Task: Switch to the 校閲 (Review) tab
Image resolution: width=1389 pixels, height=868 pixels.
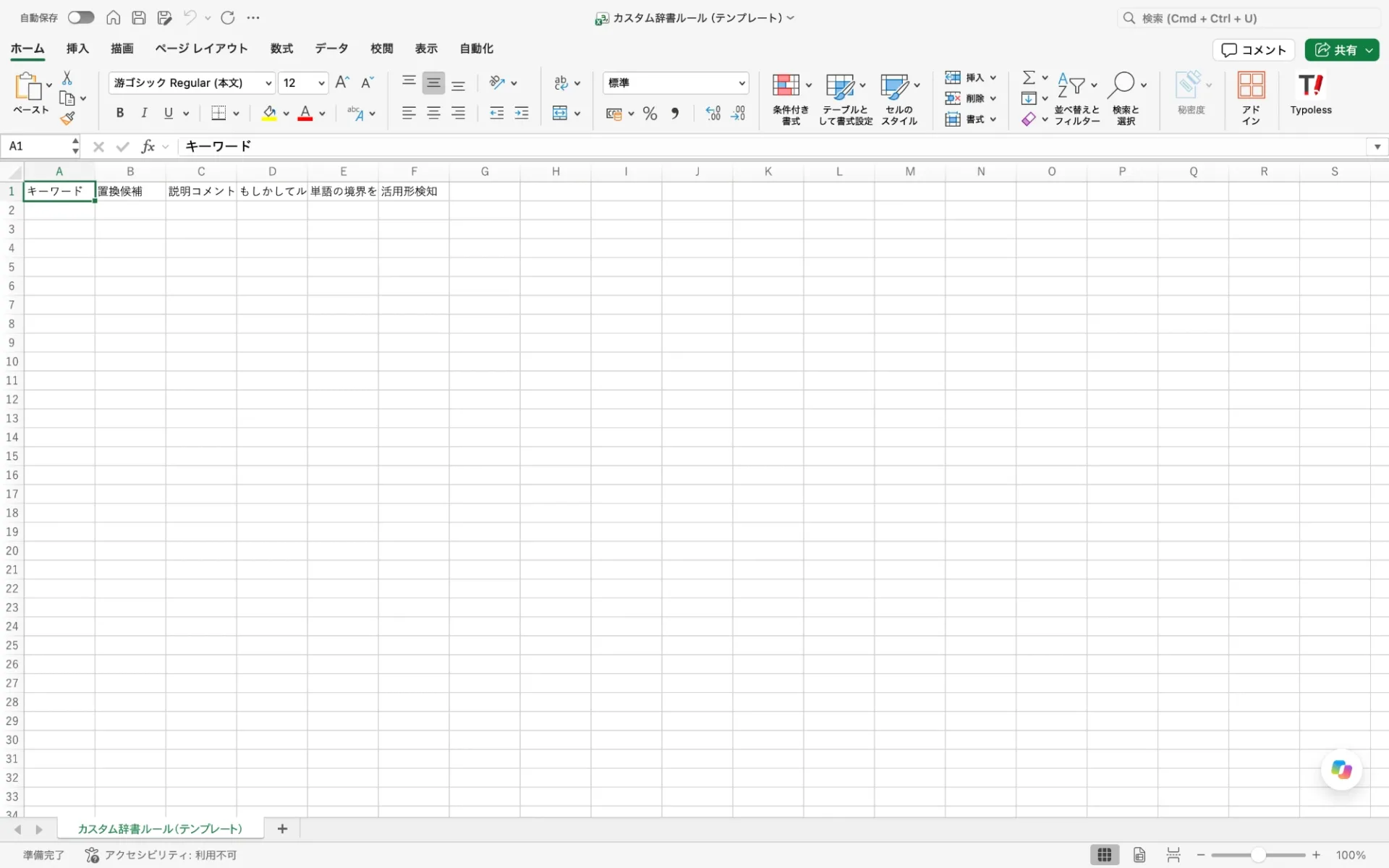Action: tap(381, 48)
